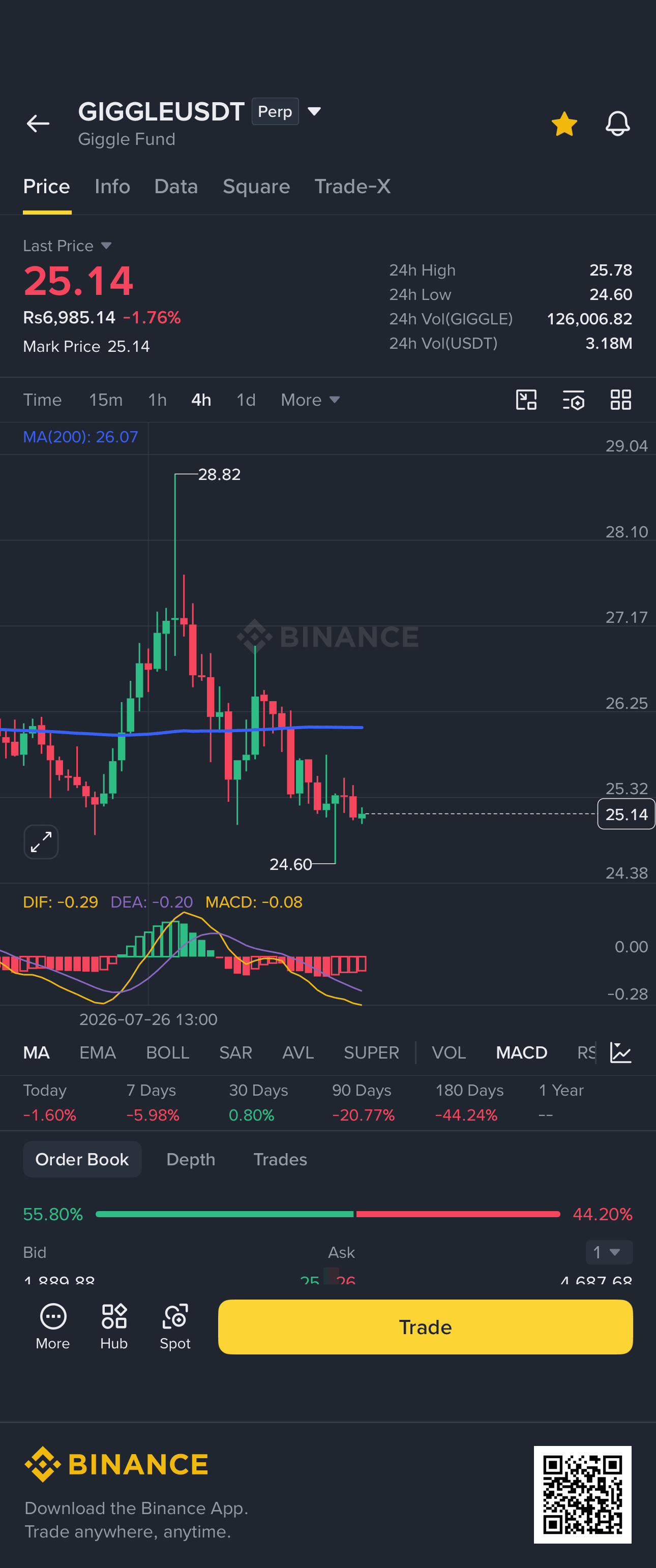Select the Time chart interval
This screenshot has height=1568, width=656.
click(x=42, y=400)
